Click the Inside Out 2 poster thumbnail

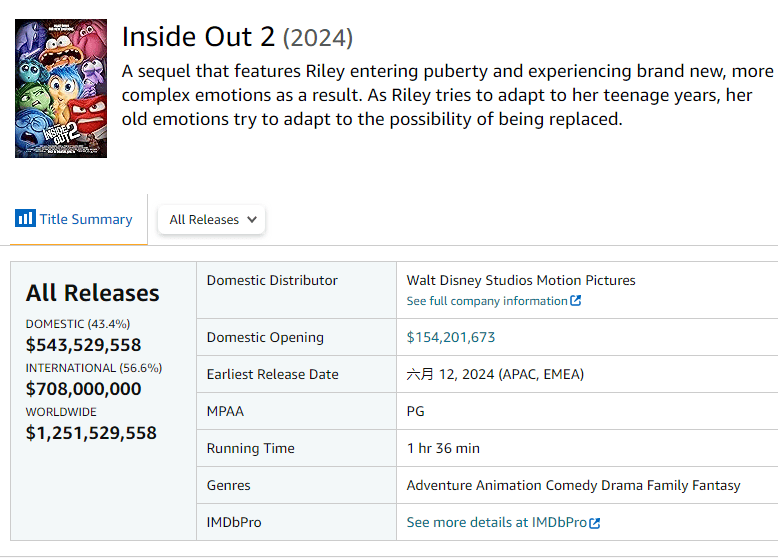(61, 88)
